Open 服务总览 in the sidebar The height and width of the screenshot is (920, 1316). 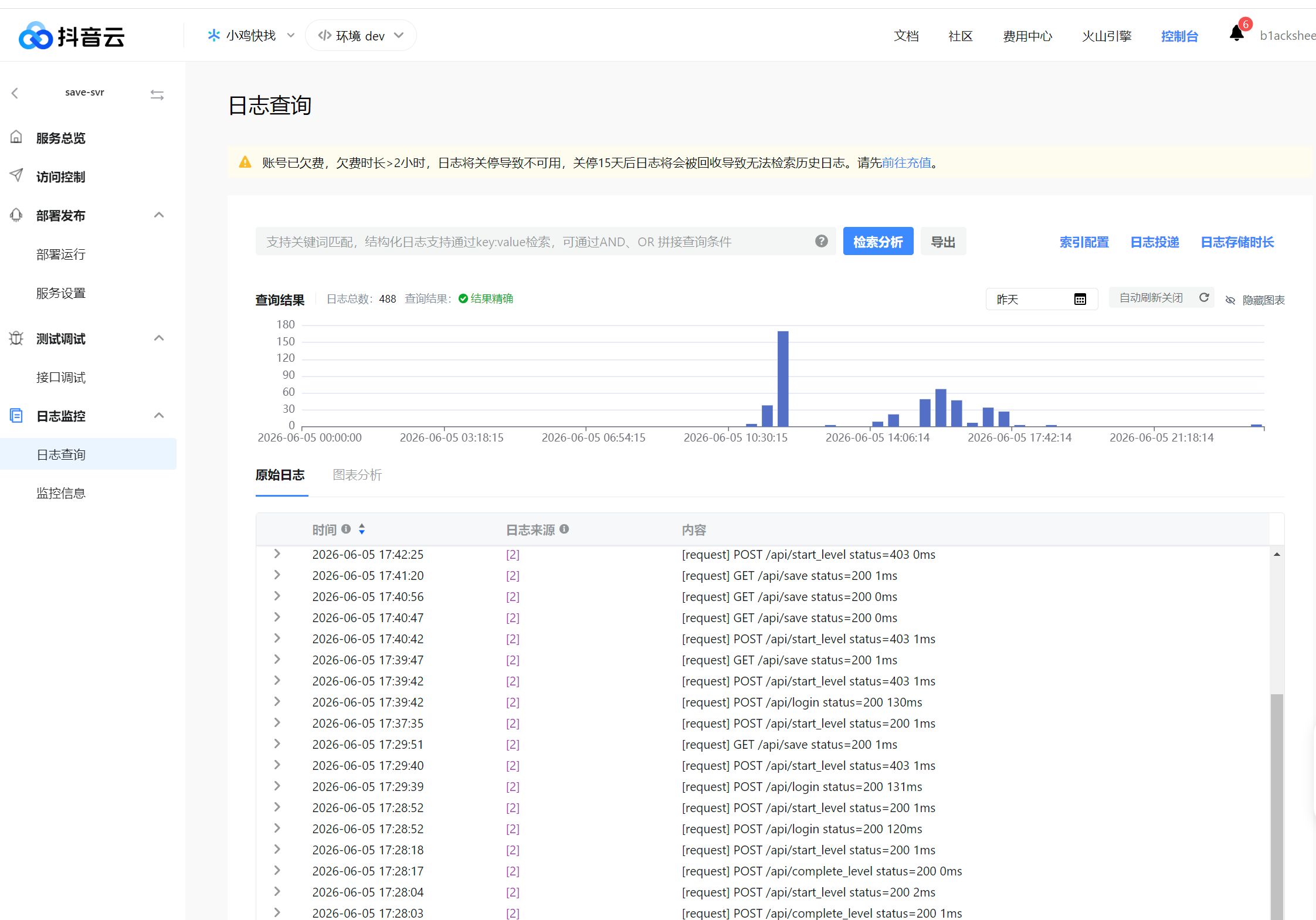(x=61, y=138)
